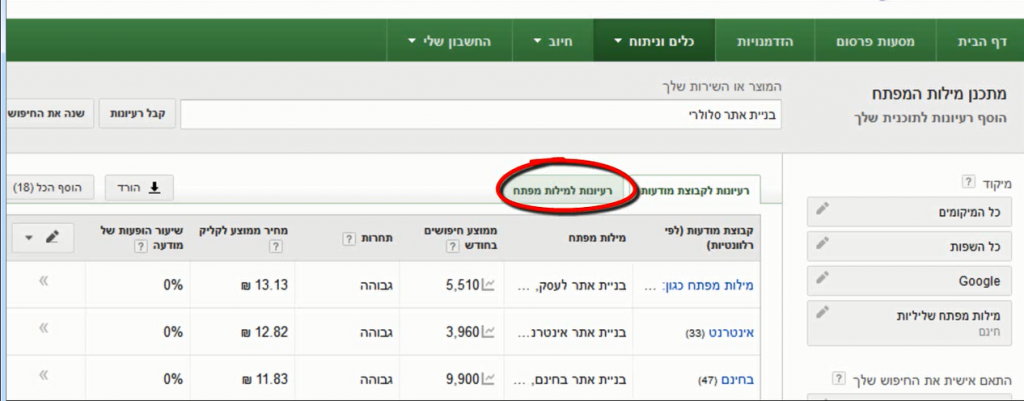Viewport: 1024px width, 401px height.
Task: Click מתכנן מילות המפתח heading
Action: point(941,94)
